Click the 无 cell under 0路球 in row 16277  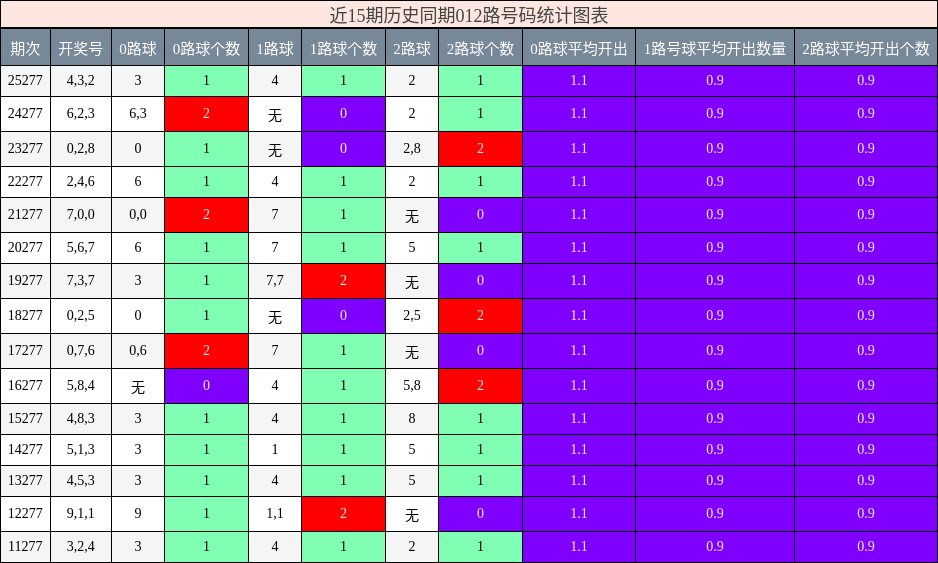(x=138, y=385)
